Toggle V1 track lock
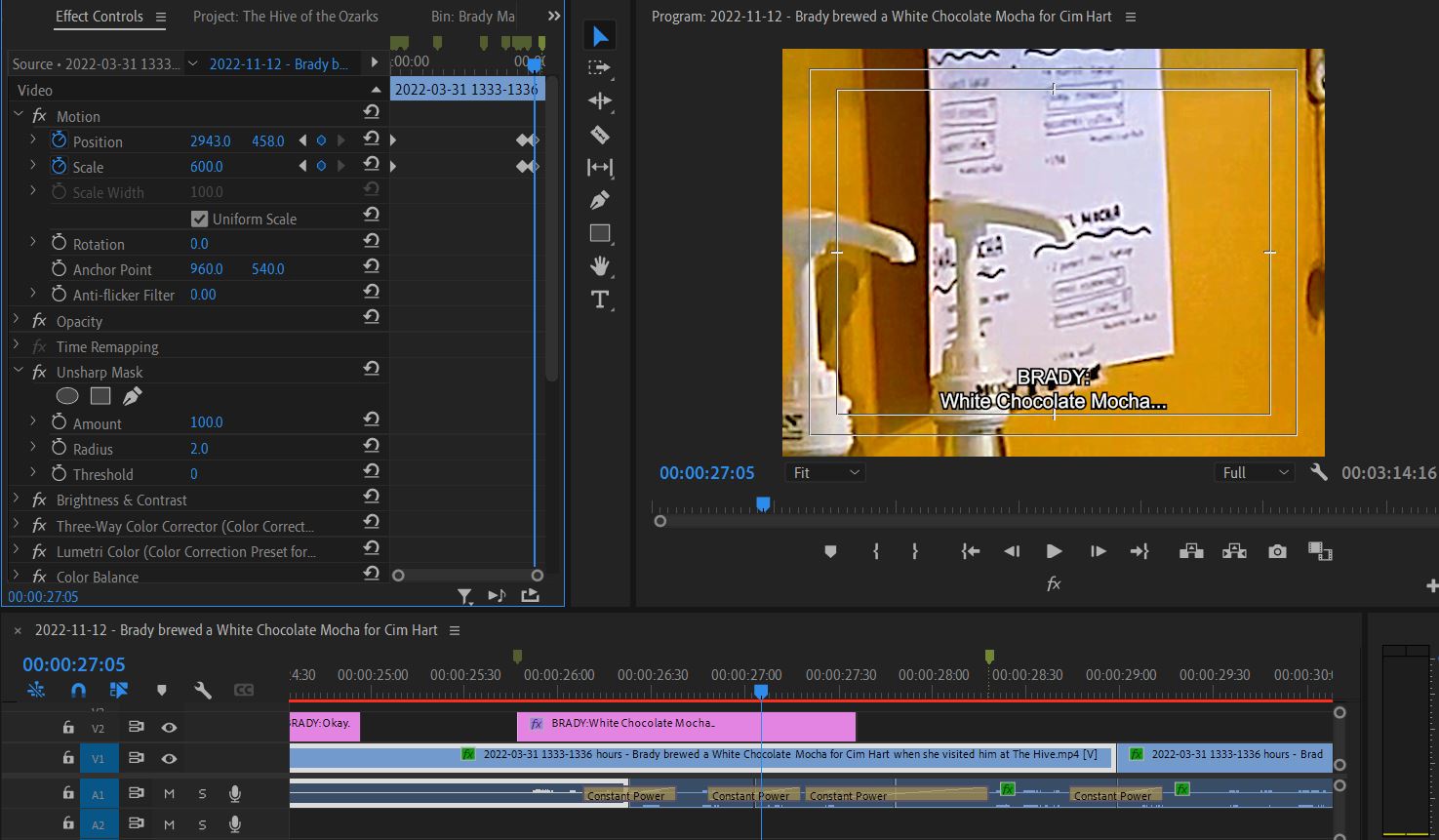This screenshot has height=840, width=1439. [67, 758]
